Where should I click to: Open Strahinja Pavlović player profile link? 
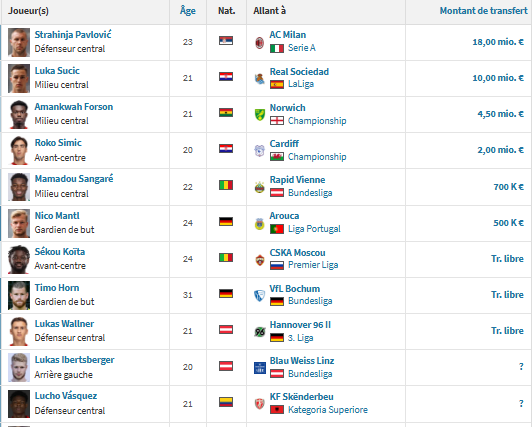click(x=73, y=35)
